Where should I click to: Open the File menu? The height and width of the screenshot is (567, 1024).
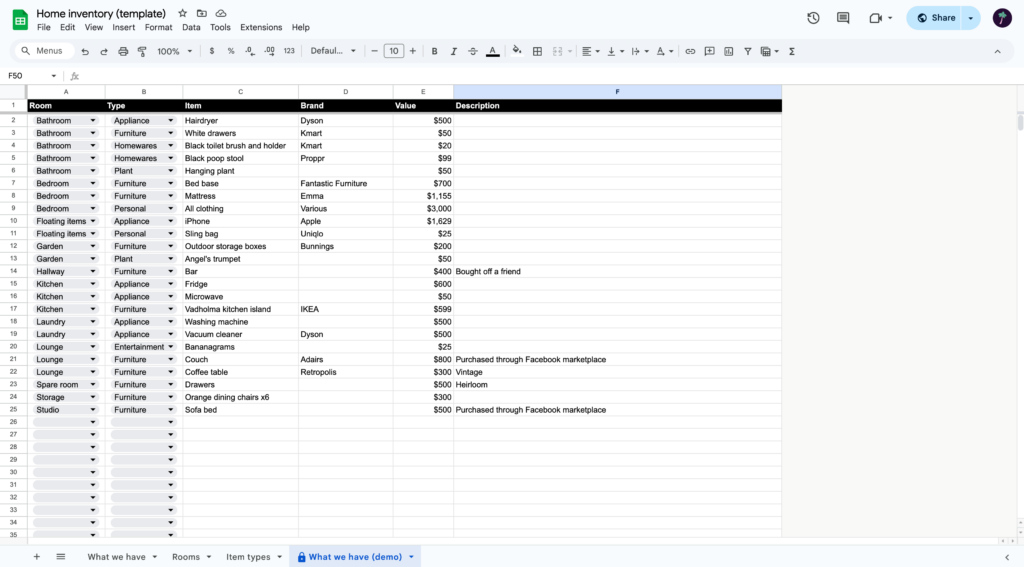pos(44,27)
